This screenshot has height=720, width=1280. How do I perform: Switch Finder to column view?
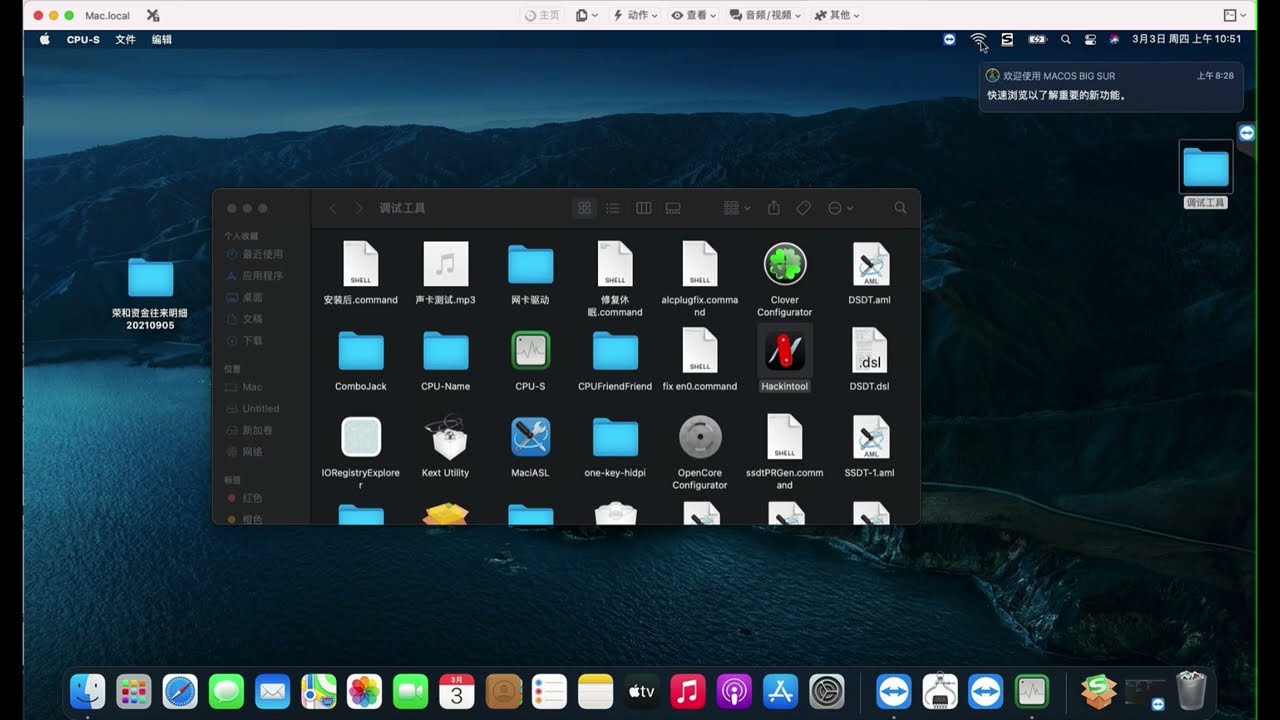click(643, 208)
